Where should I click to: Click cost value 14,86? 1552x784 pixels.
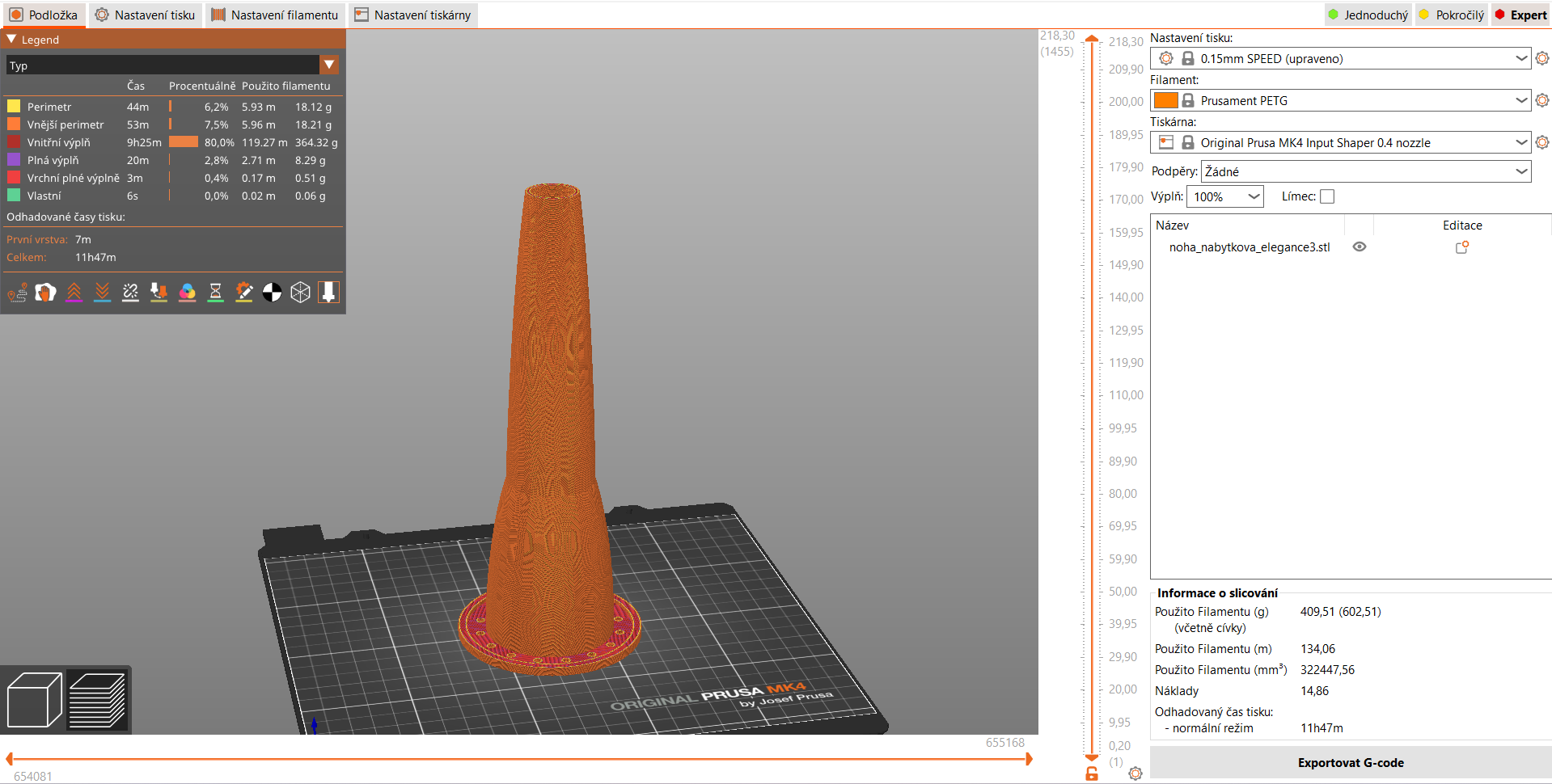coord(1314,691)
